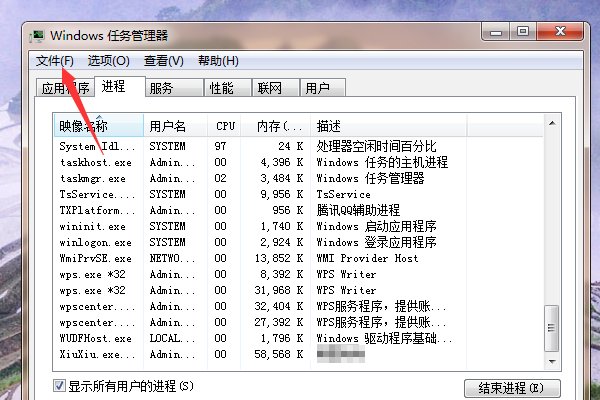
Task: Click the scrollbar down arrow
Action: (552, 361)
